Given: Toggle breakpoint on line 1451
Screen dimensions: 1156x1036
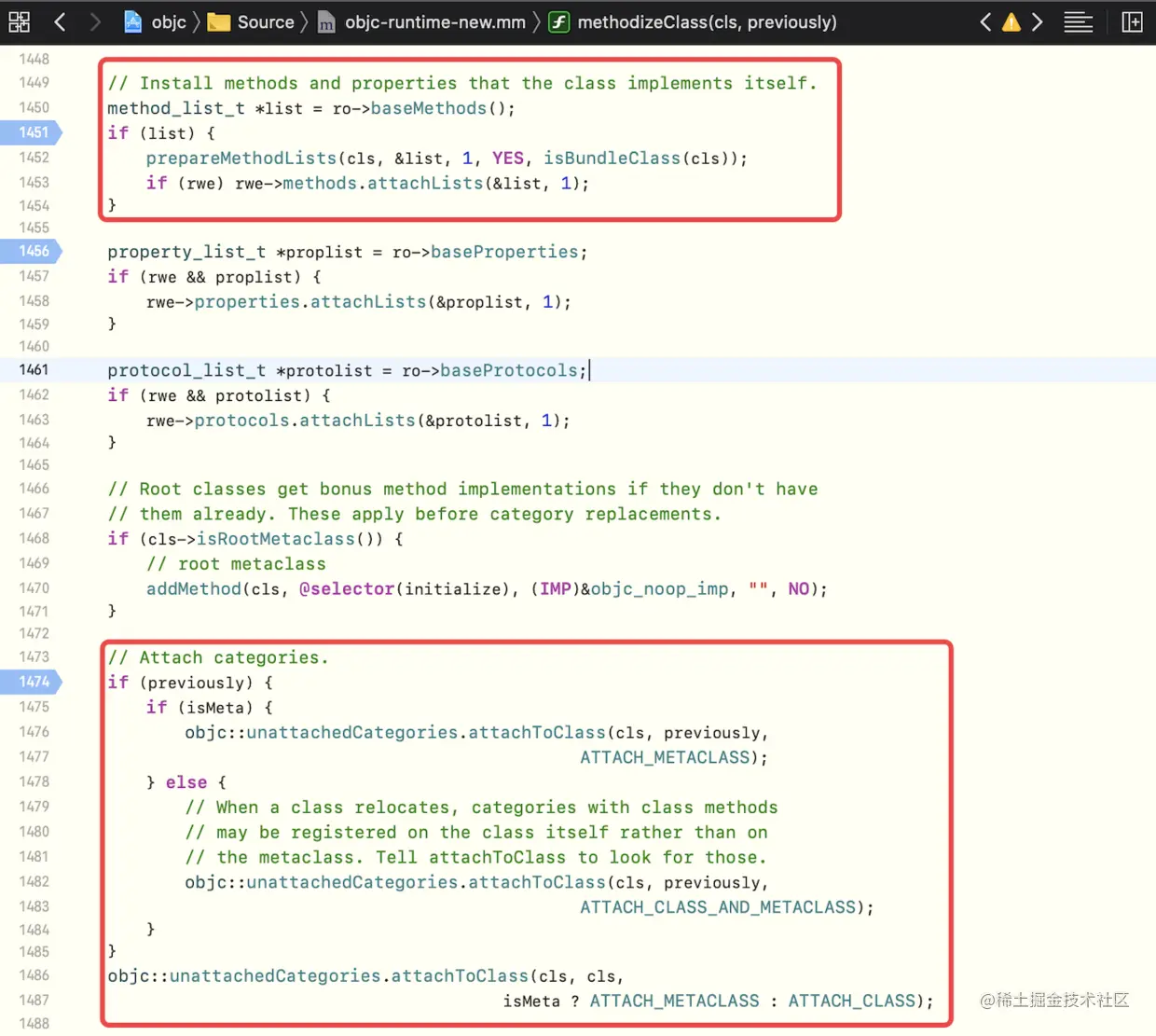Looking at the screenshot, I should 32,132.
